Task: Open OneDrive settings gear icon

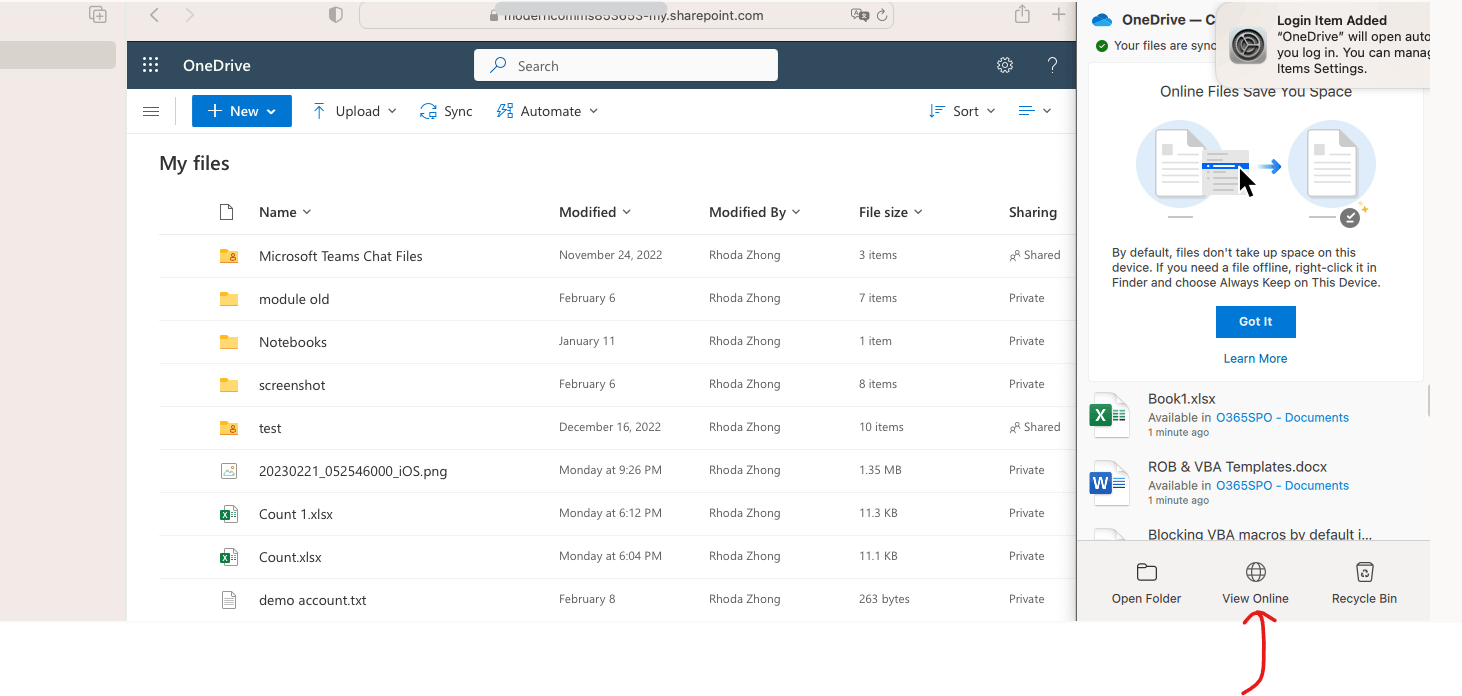Action: click(x=1005, y=66)
